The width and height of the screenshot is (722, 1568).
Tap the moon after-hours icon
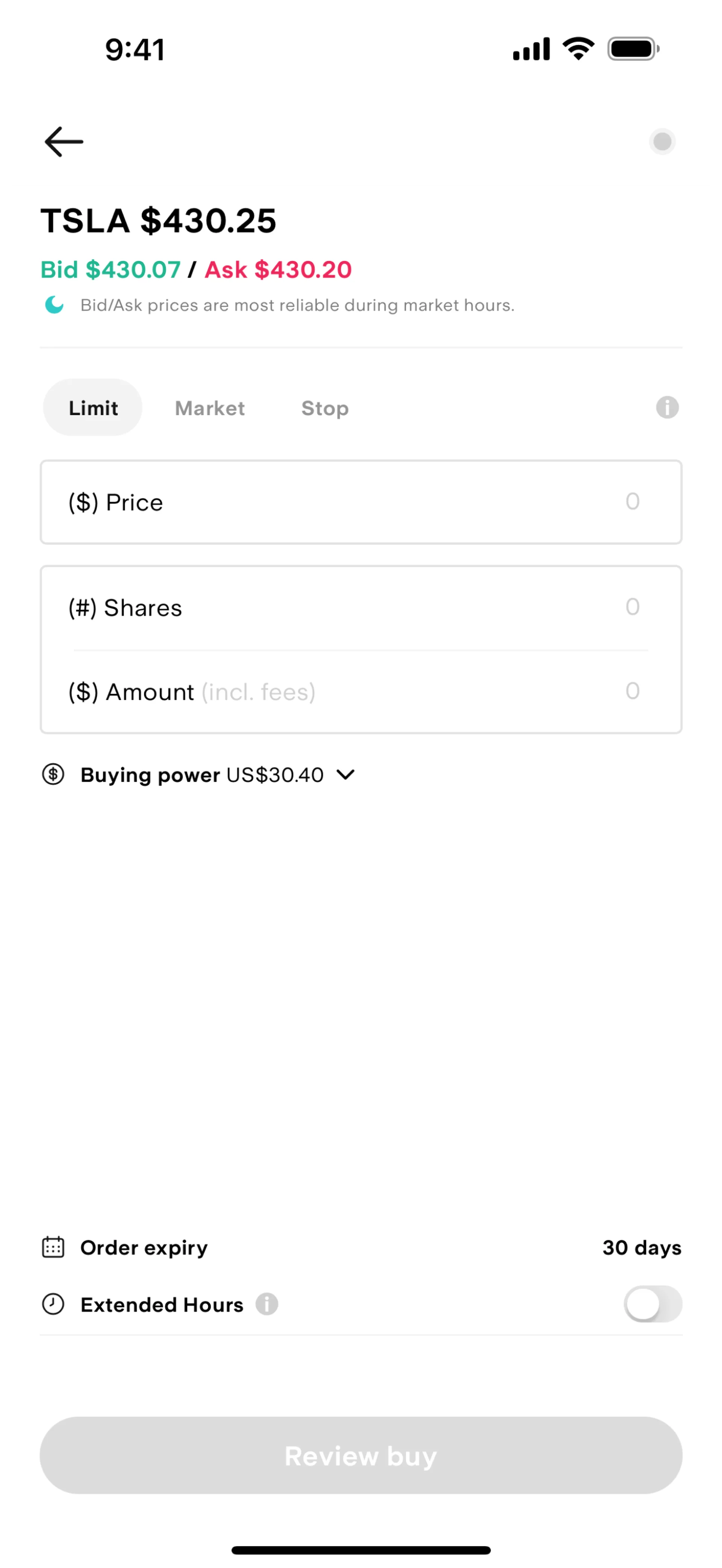[x=55, y=304]
